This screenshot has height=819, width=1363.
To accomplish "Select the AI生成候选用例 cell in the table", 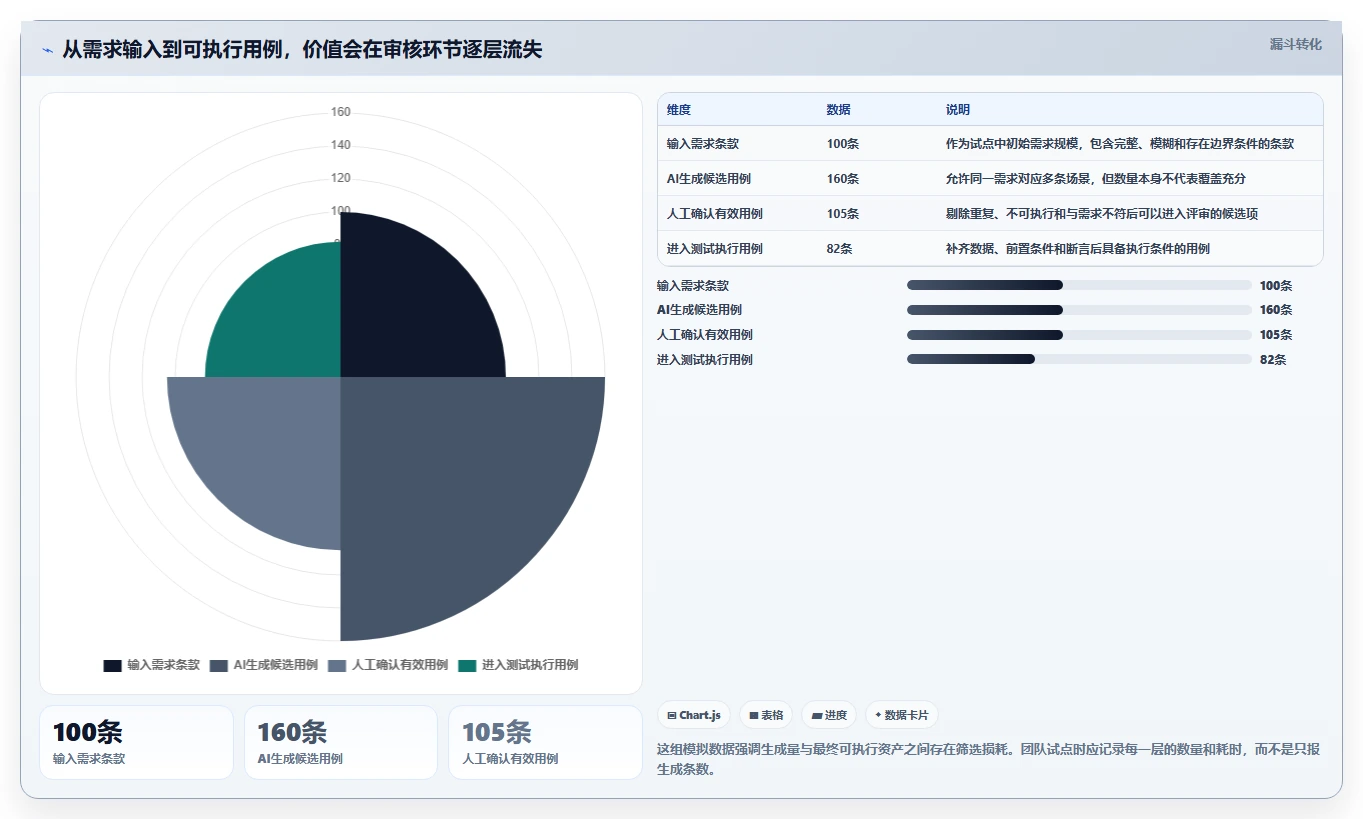I will [x=709, y=178].
